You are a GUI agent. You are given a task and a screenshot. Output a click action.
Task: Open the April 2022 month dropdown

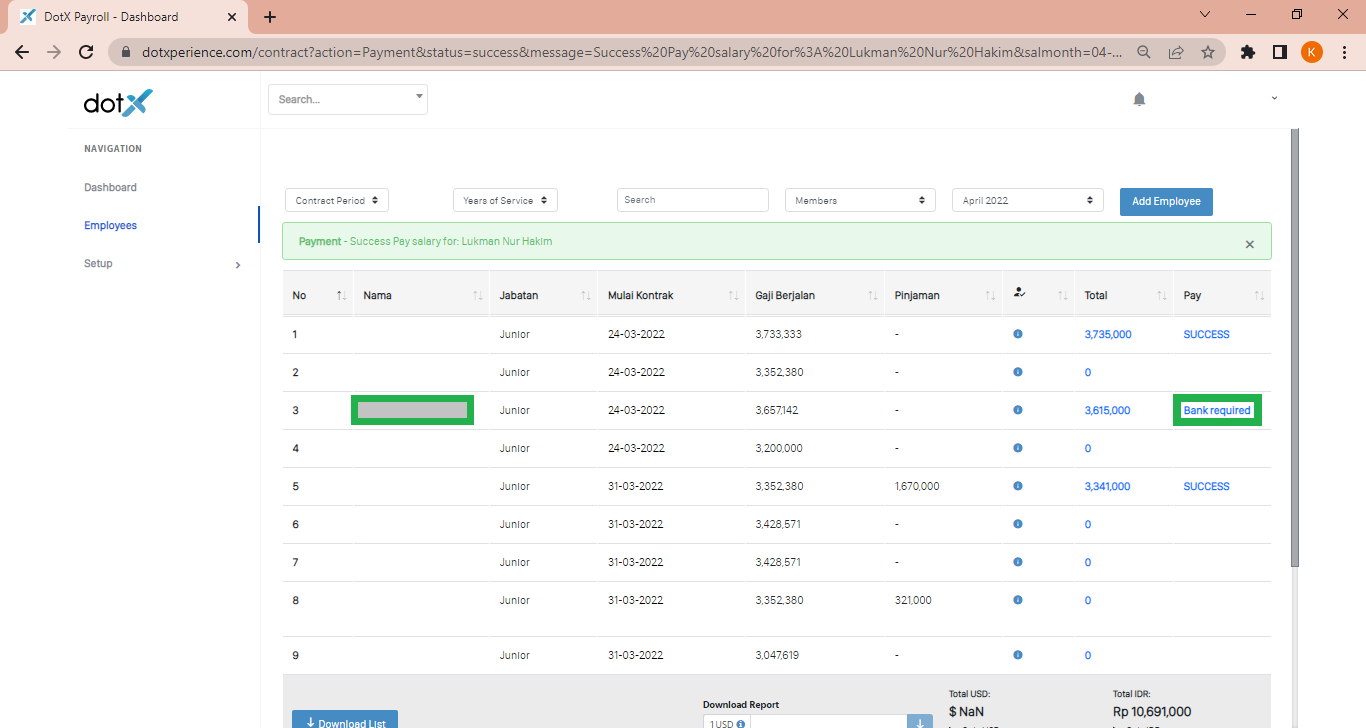(1028, 200)
